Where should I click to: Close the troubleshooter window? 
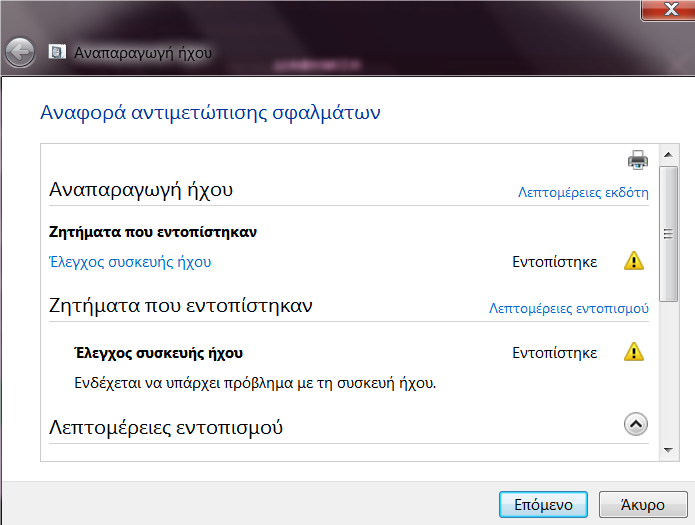point(668,10)
